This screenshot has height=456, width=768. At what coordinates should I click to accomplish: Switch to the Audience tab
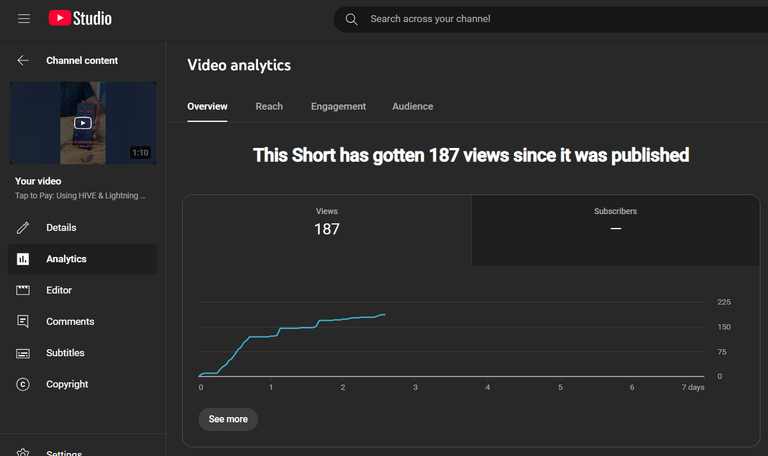tap(412, 106)
